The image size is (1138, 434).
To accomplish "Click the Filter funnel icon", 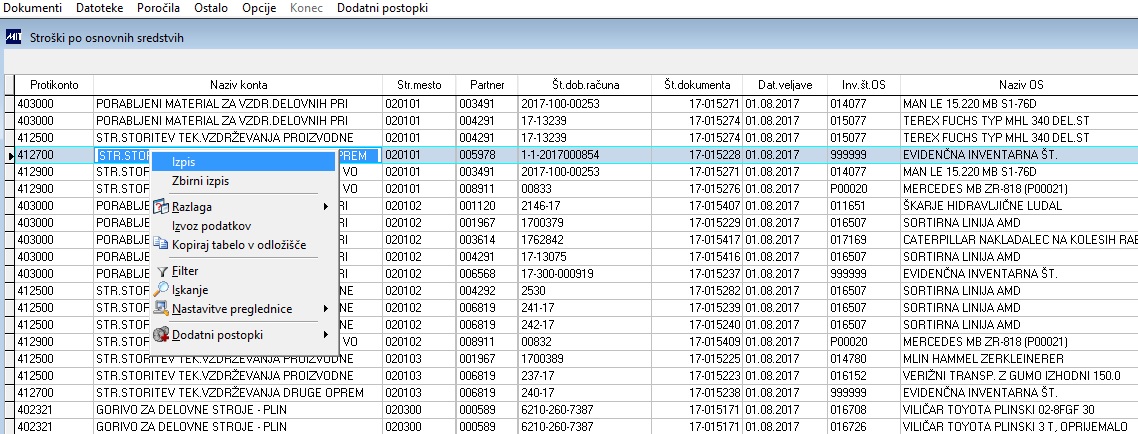I will pos(161,271).
